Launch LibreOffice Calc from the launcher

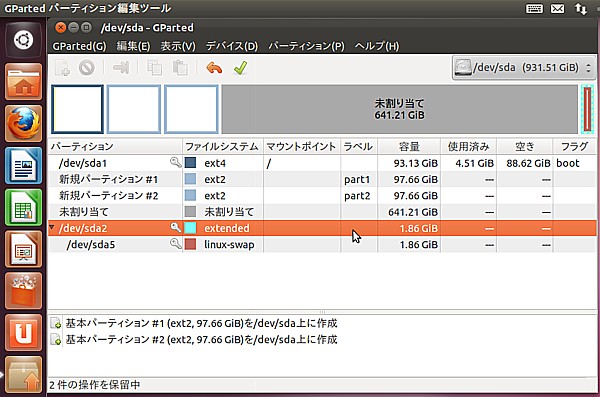tap(23, 207)
